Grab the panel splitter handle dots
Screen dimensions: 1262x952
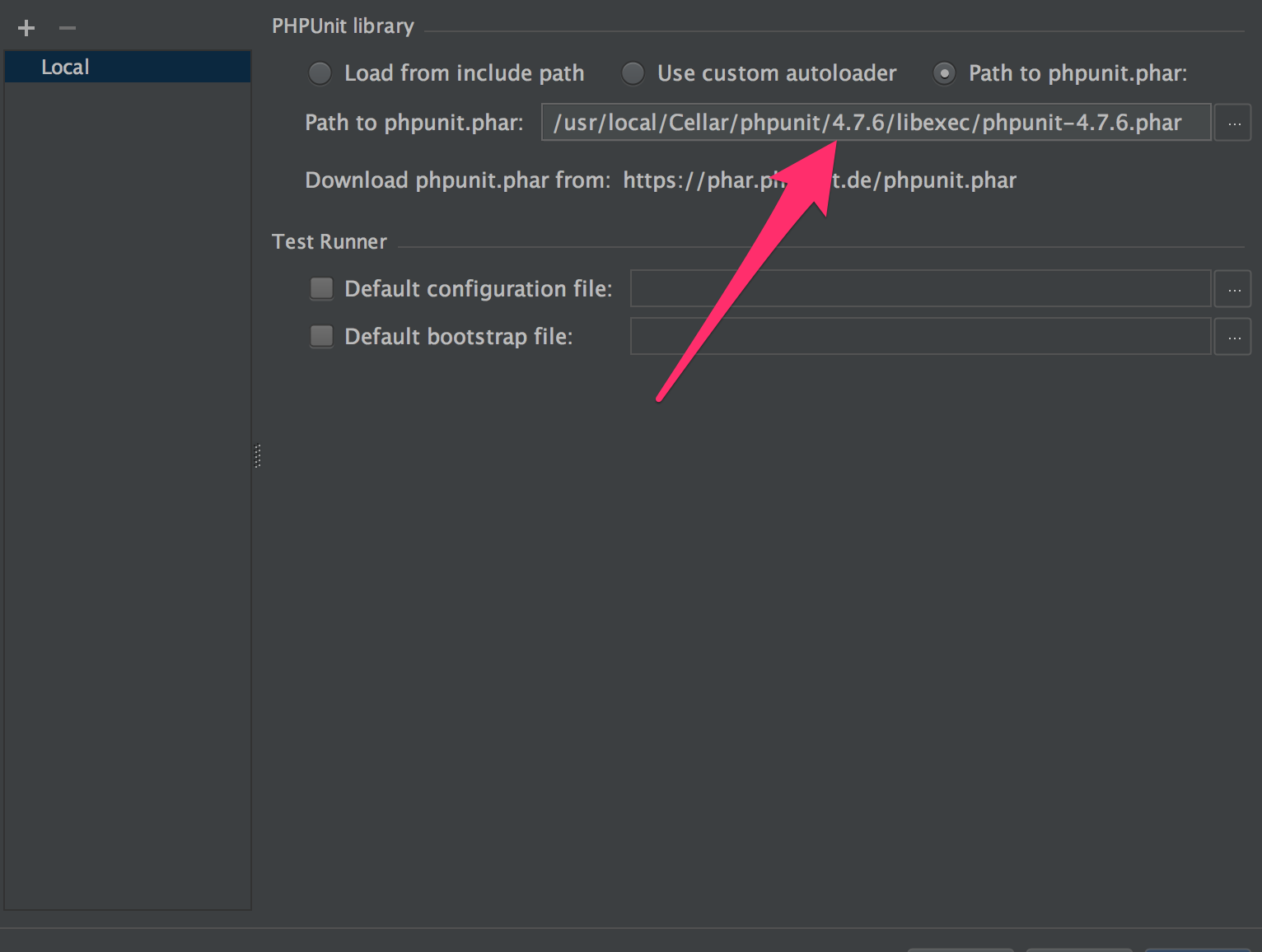(258, 455)
